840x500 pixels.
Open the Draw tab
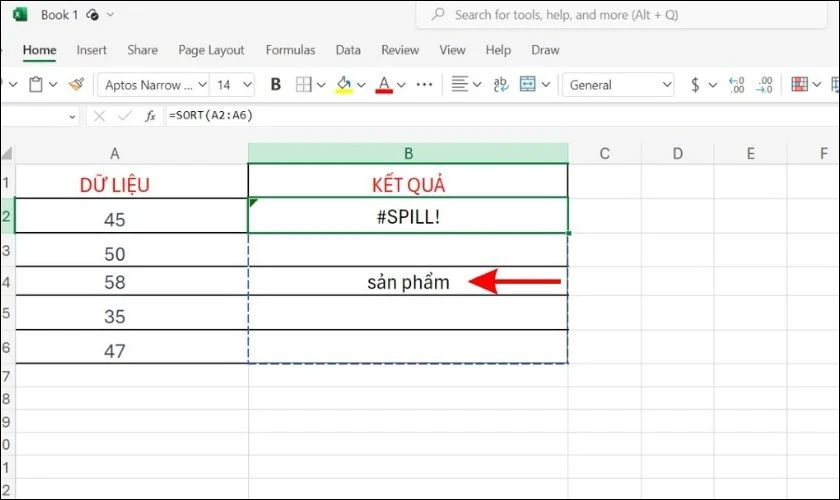point(545,50)
